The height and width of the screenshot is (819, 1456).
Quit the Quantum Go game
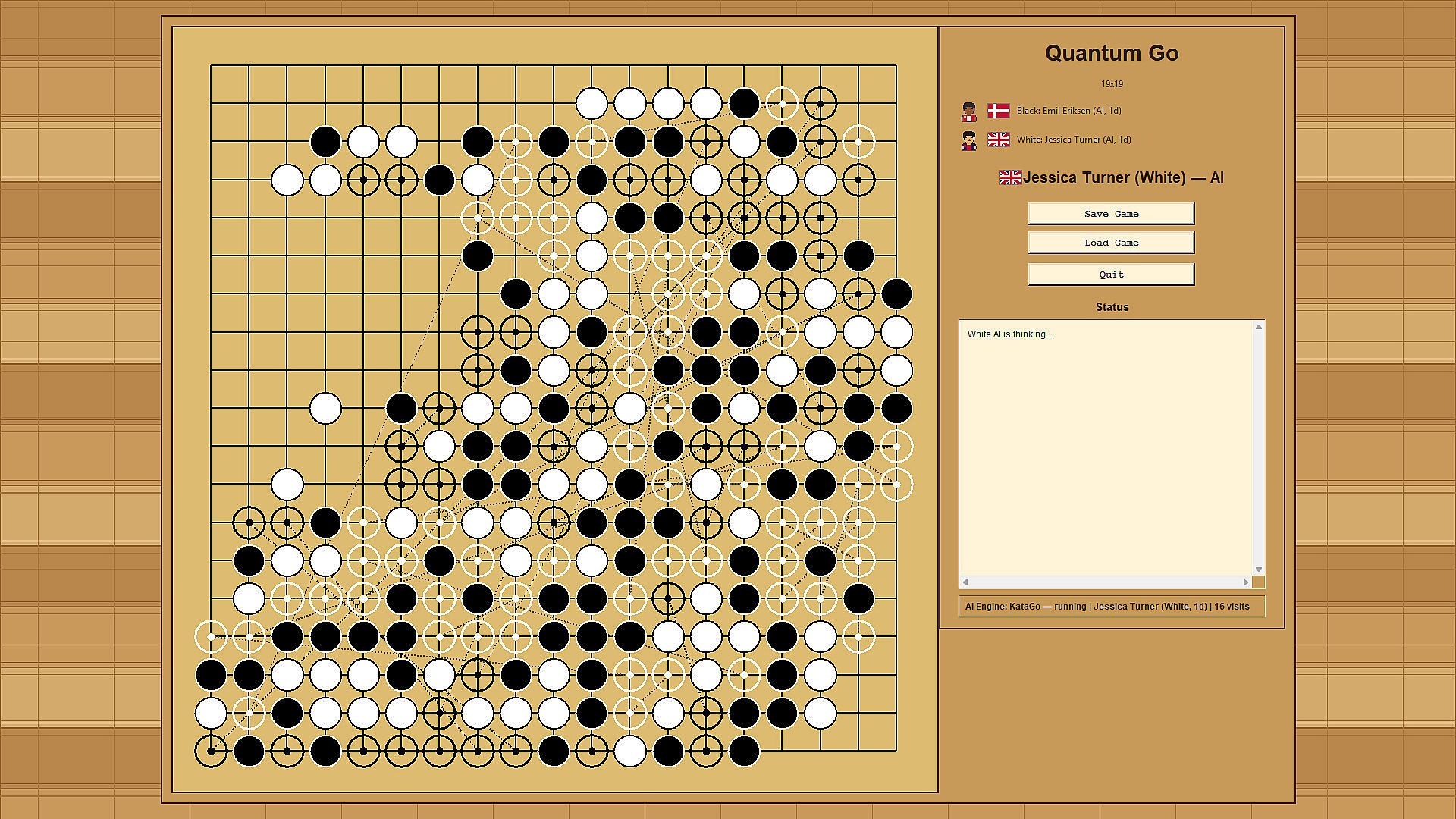tap(1111, 275)
